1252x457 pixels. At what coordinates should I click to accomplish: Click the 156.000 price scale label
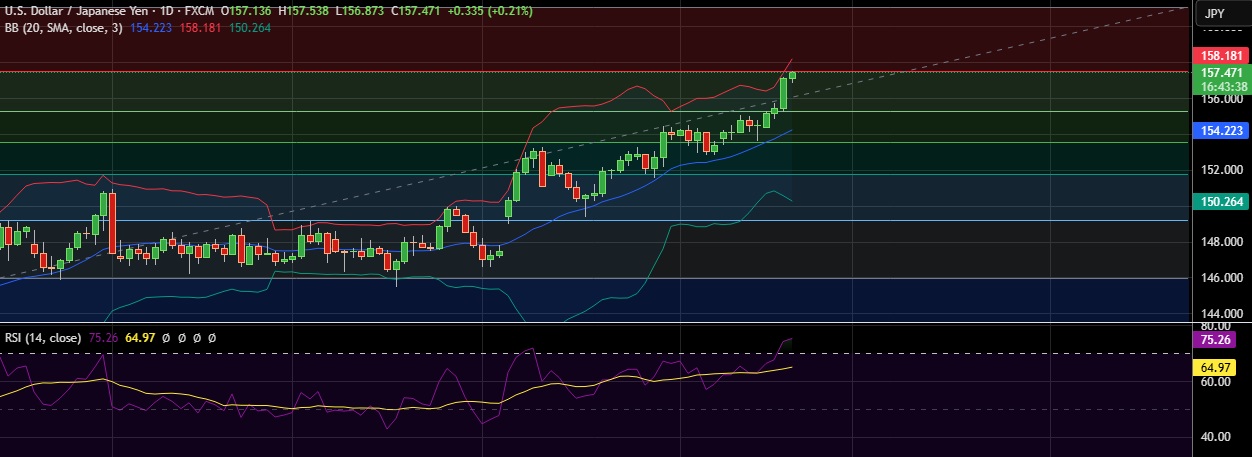1221,99
